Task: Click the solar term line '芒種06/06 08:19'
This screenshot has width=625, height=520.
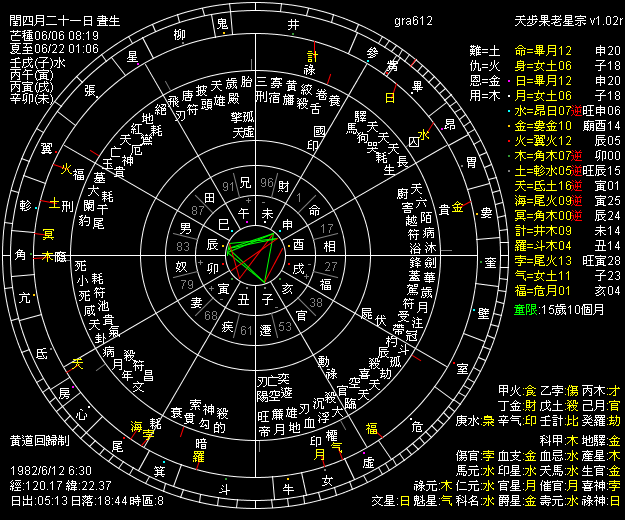Action: (54, 36)
